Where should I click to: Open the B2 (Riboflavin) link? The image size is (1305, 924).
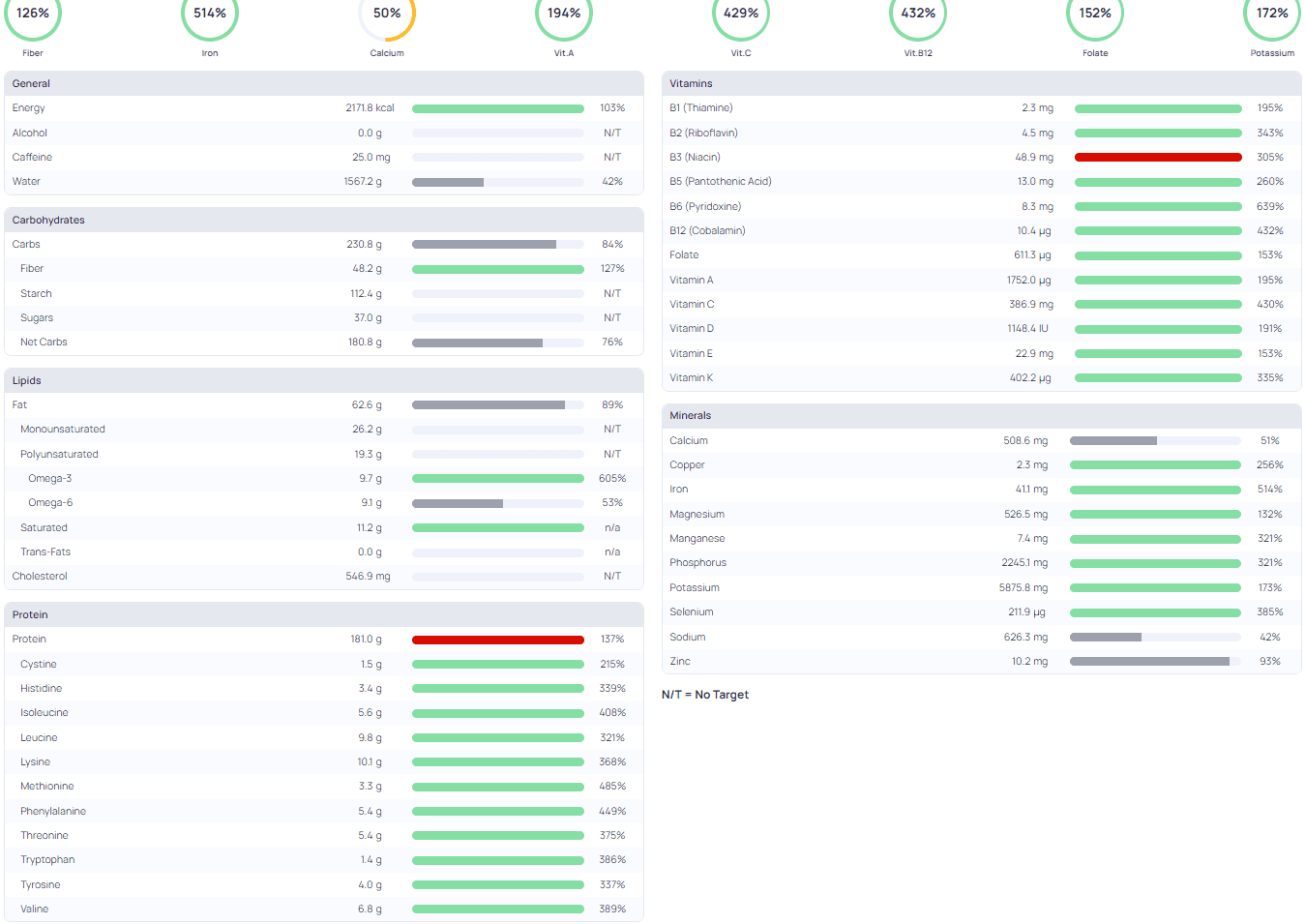[703, 134]
